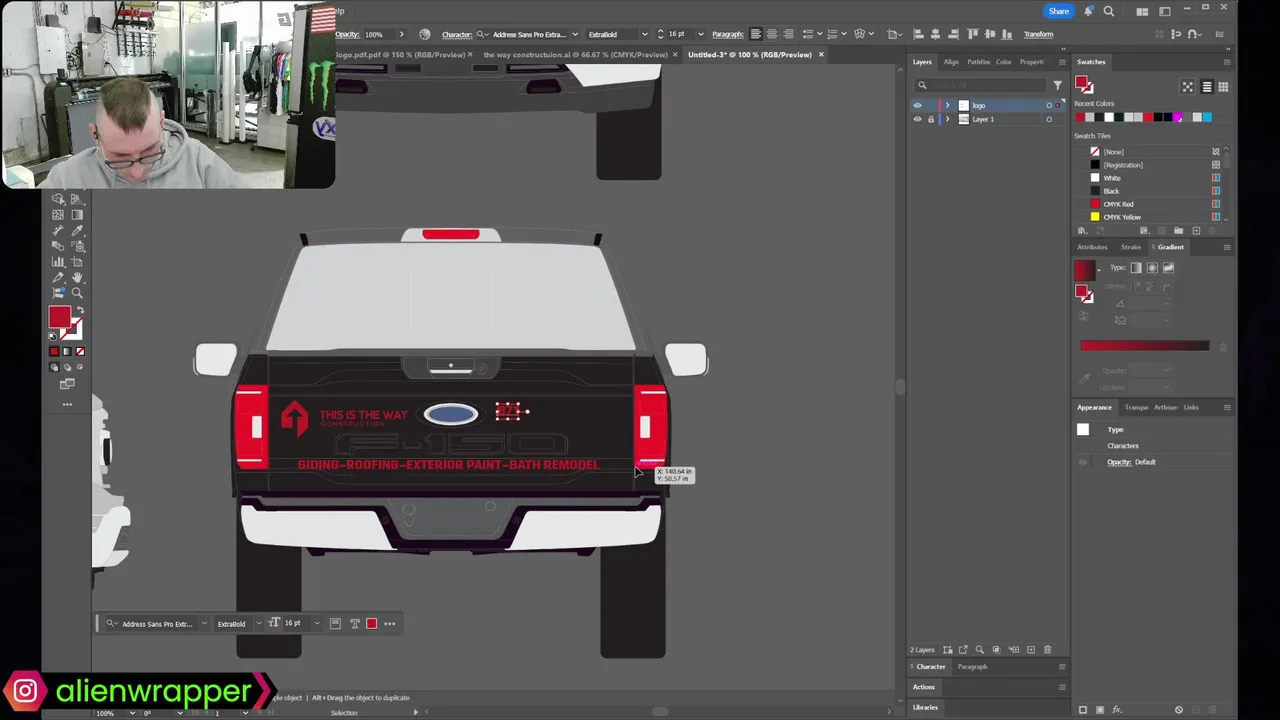Click the Opacity value field
Screen dimensions: 1280x720
pyautogui.click(x=379, y=34)
